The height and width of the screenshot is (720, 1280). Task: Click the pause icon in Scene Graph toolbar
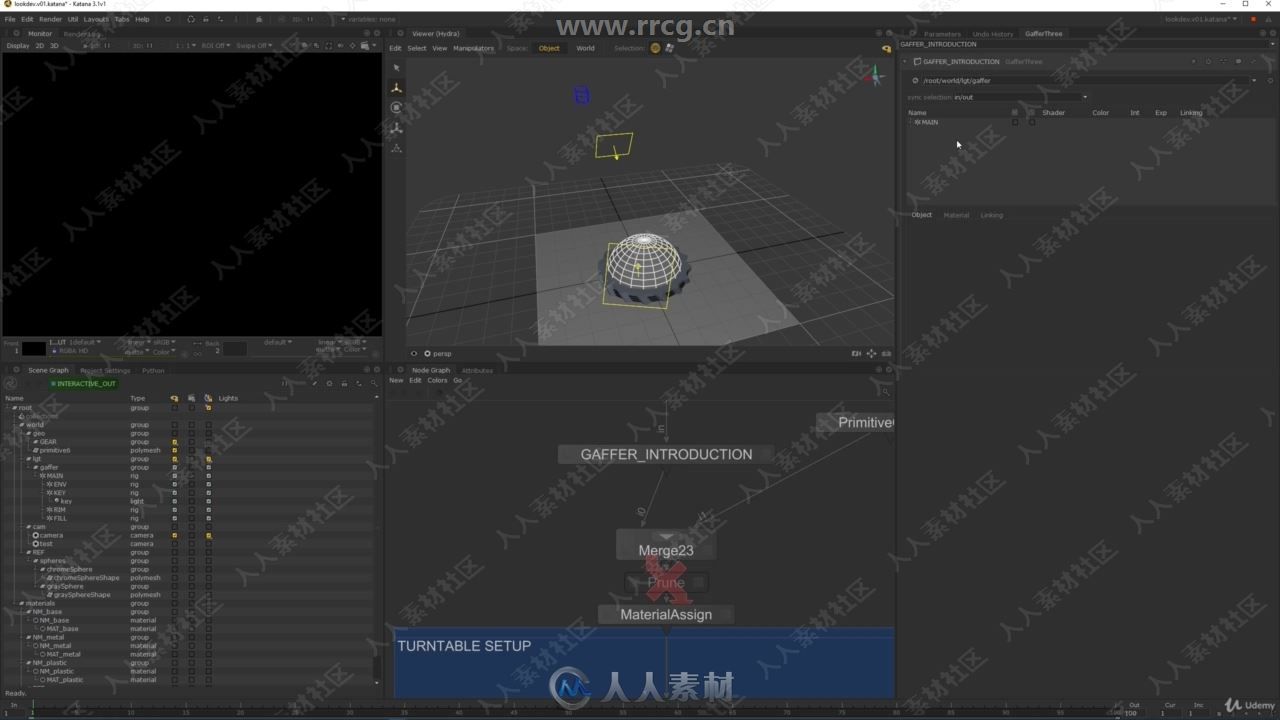click(x=284, y=383)
